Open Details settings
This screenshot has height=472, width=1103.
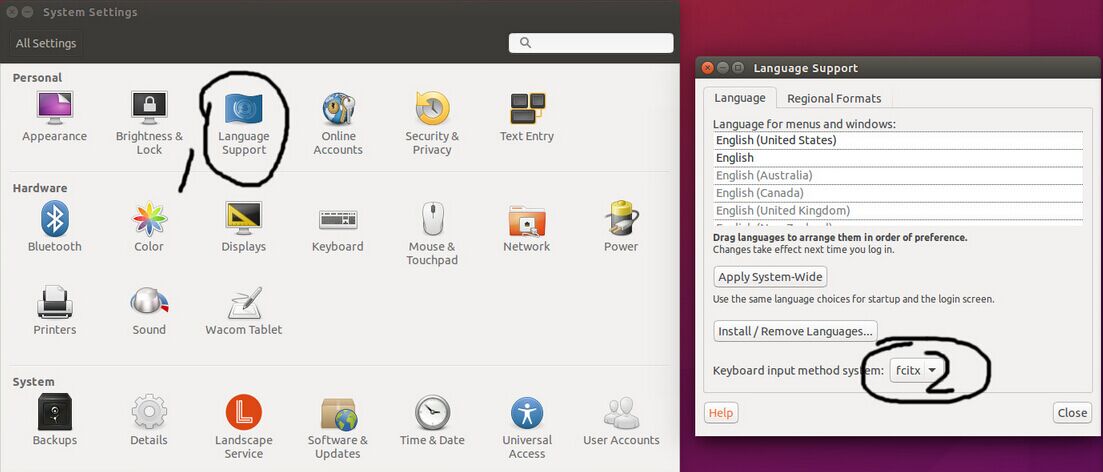(149, 420)
